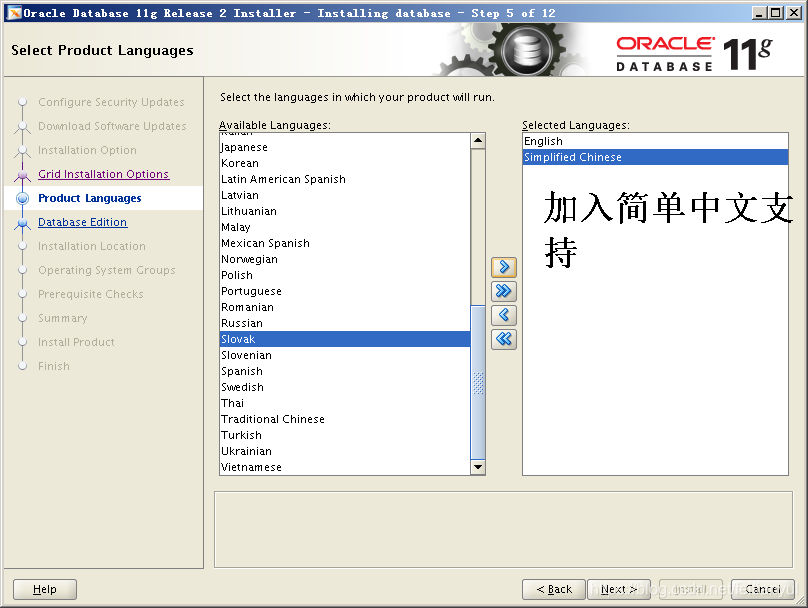The height and width of the screenshot is (608, 808).
Task: Select Spanish in Available Languages
Action: click(345, 371)
